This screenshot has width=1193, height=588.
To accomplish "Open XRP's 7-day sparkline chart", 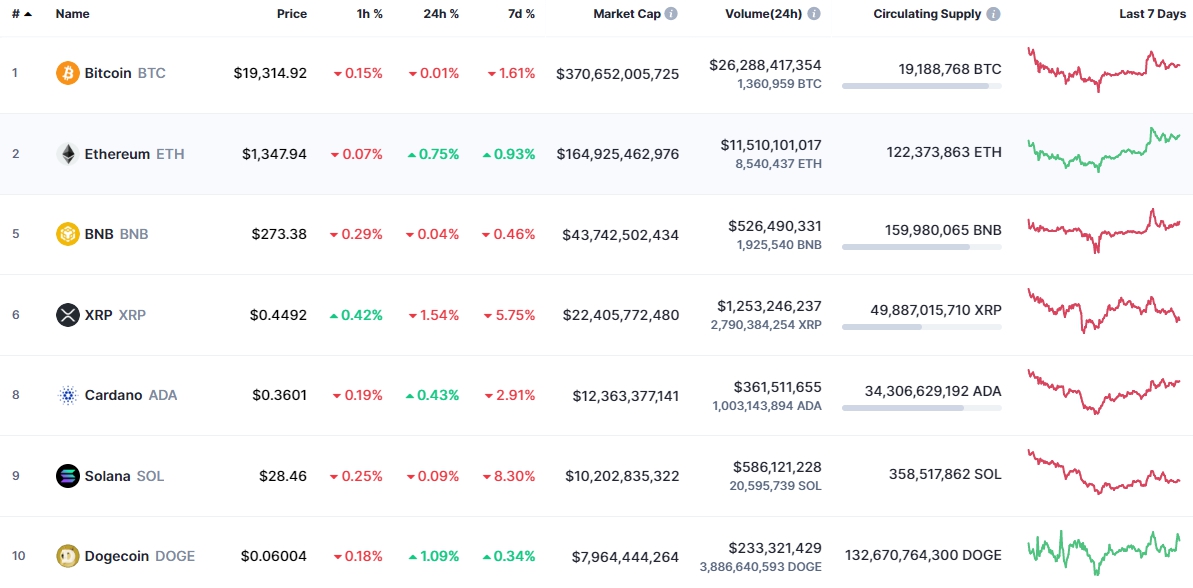I will point(1104,310).
